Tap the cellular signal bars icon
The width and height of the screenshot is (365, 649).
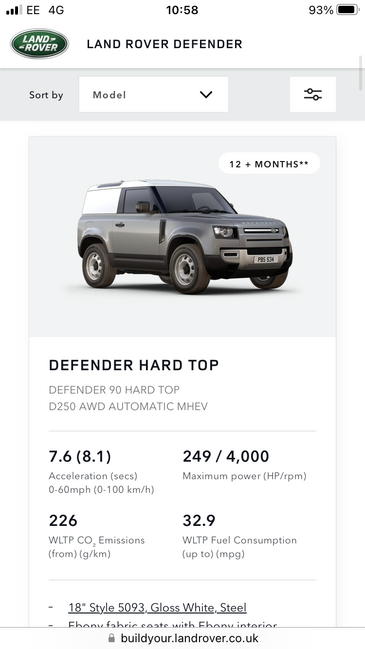[14, 10]
